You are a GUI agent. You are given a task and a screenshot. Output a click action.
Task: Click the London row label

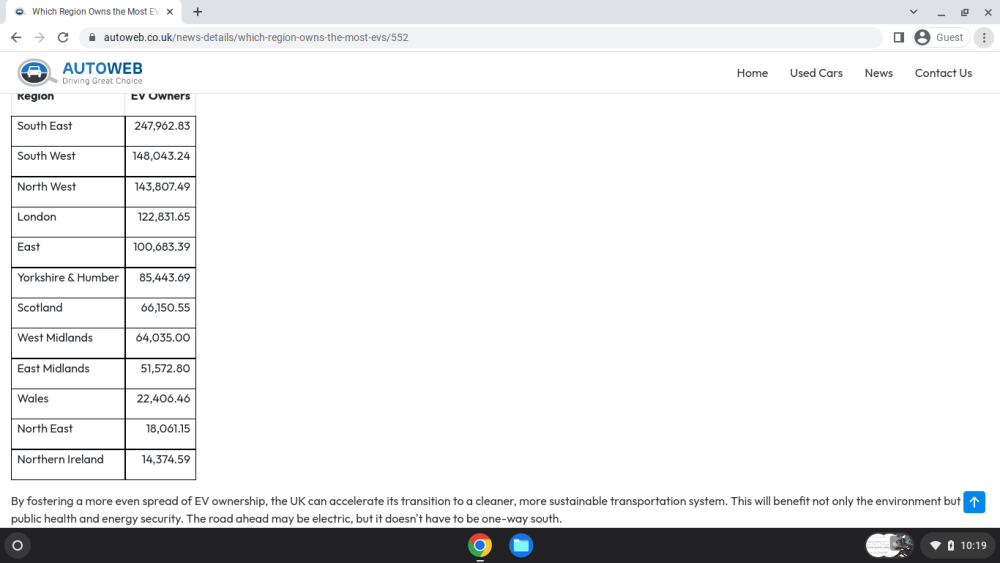(x=36, y=217)
